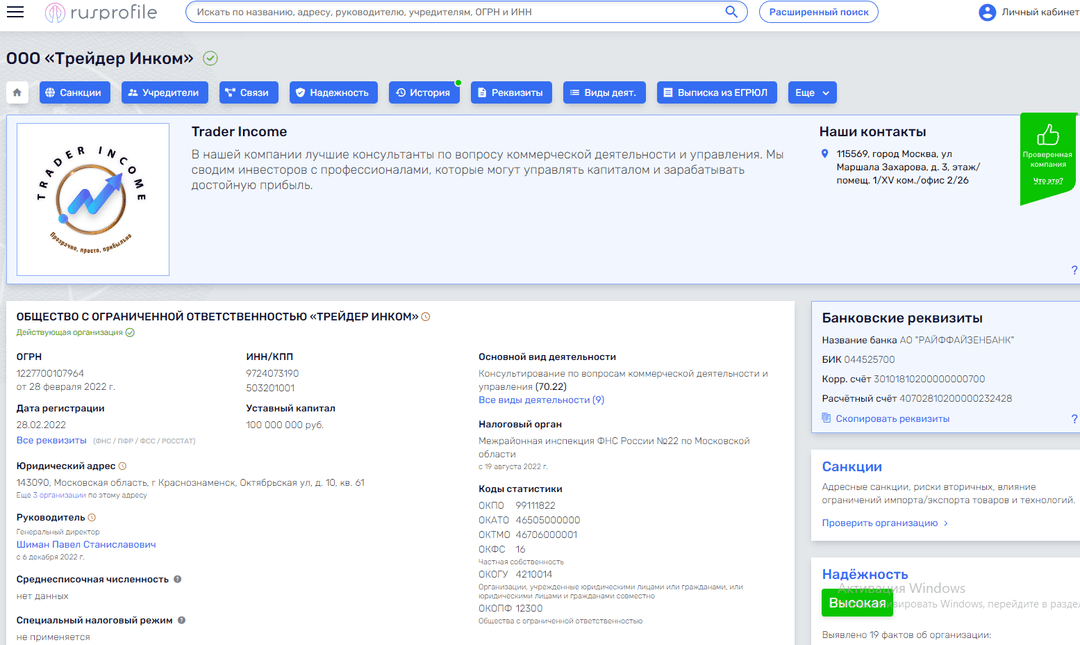Open the Что это? link

pyautogui.click(x=1048, y=181)
